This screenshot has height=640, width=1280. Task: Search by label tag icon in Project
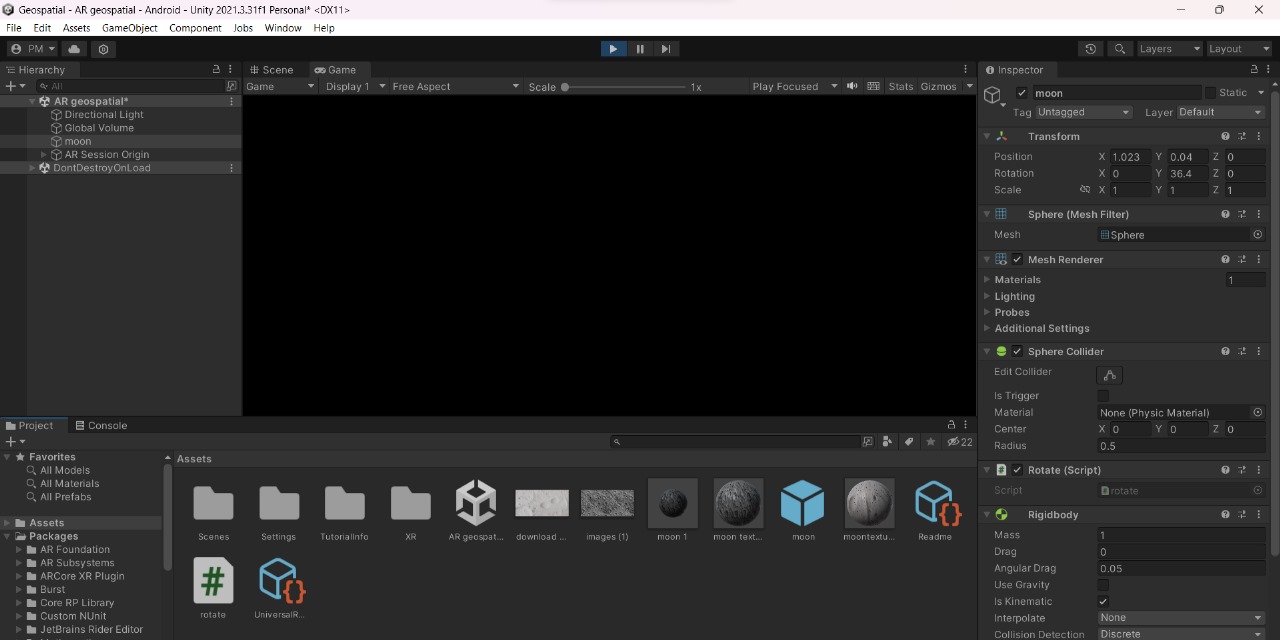[x=909, y=441]
